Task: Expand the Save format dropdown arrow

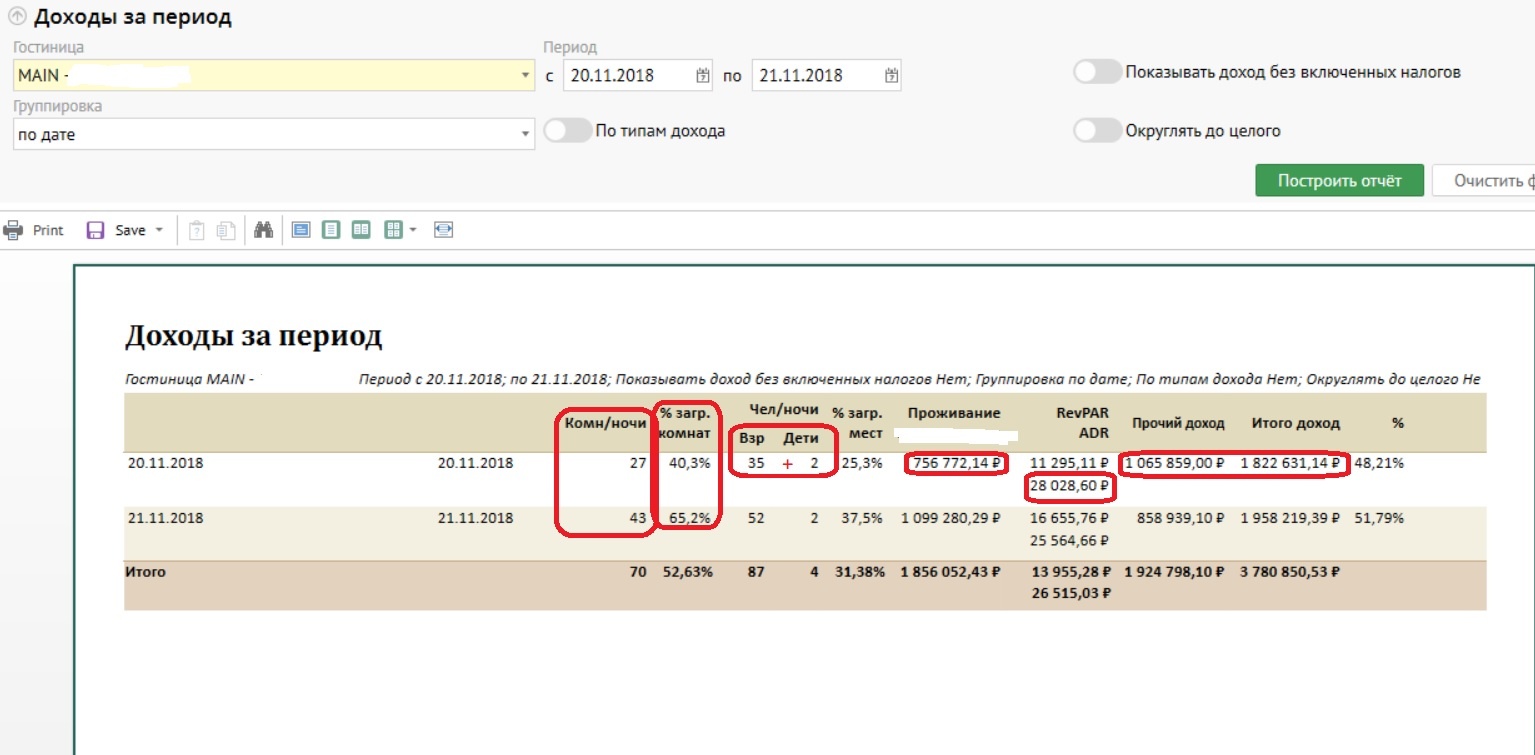Action: (159, 230)
